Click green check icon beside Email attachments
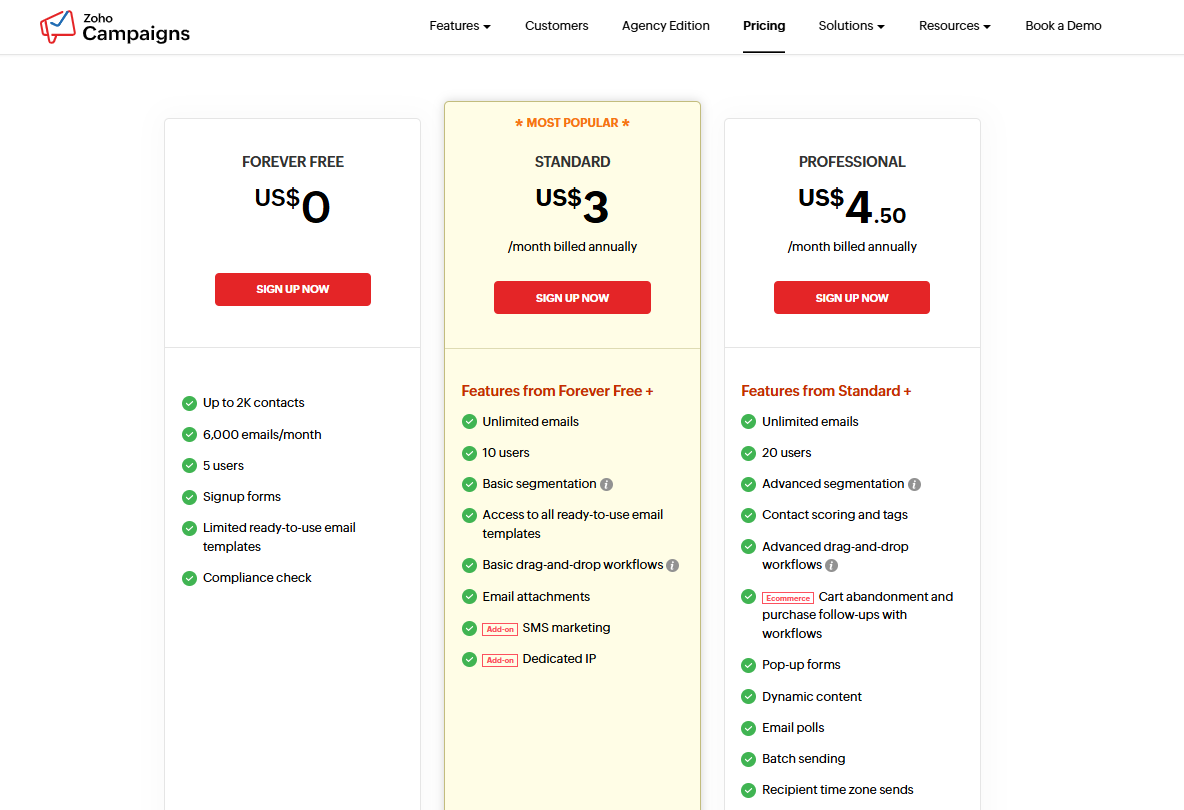1184x810 pixels. [x=469, y=597]
